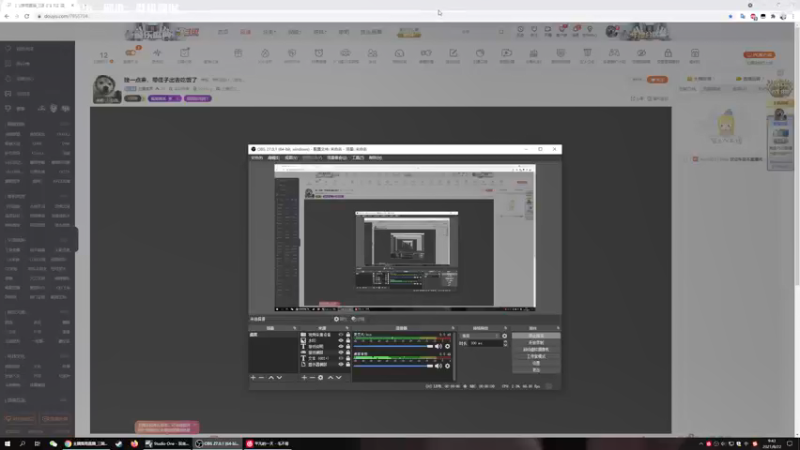Open 文件 menu in OBS
Viewport: 800px width, 450px height.
257,158
